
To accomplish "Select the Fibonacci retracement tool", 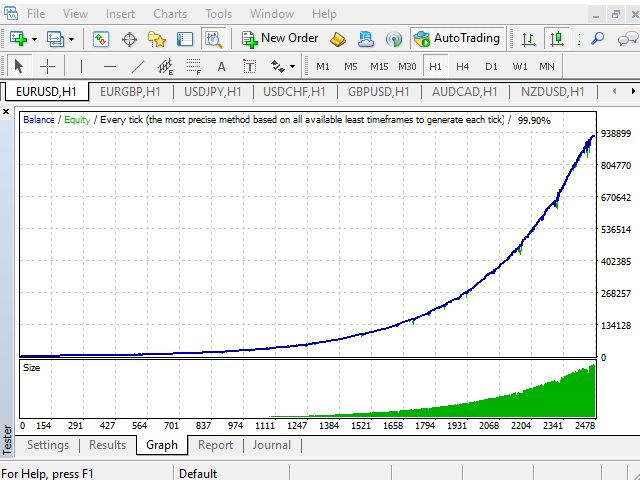I will [x=193, y=67].
